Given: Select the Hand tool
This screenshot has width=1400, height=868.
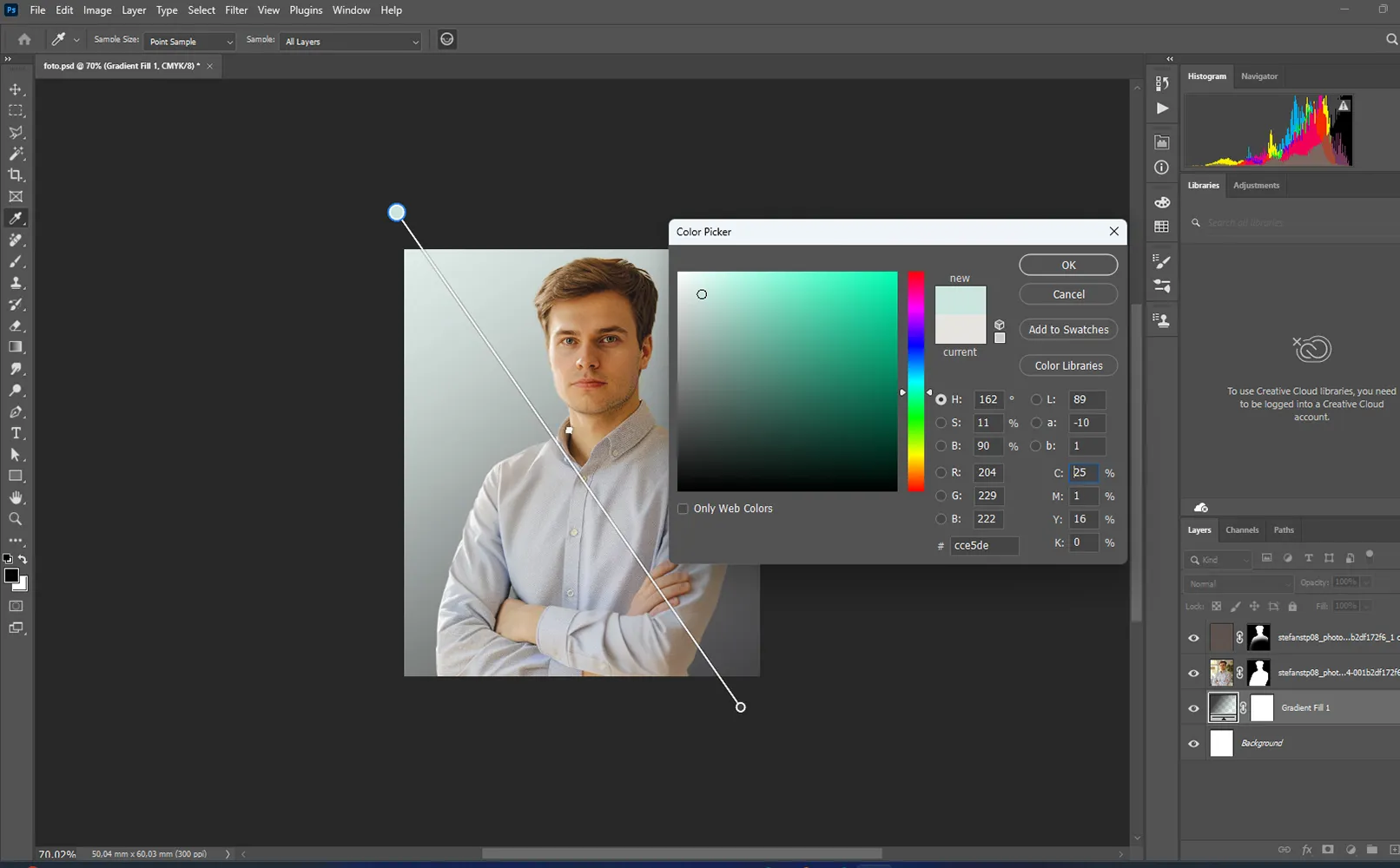Looking at the screenshot, I should click(x=16, y=497).
